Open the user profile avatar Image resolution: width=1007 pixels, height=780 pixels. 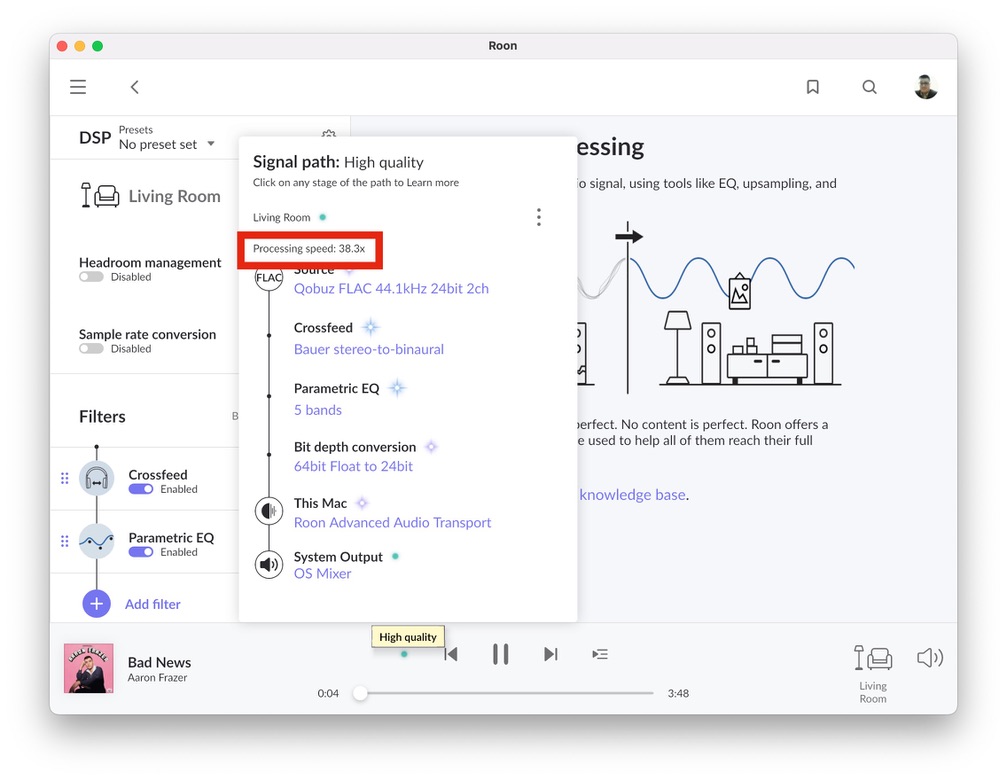click(x=925, y=87)
